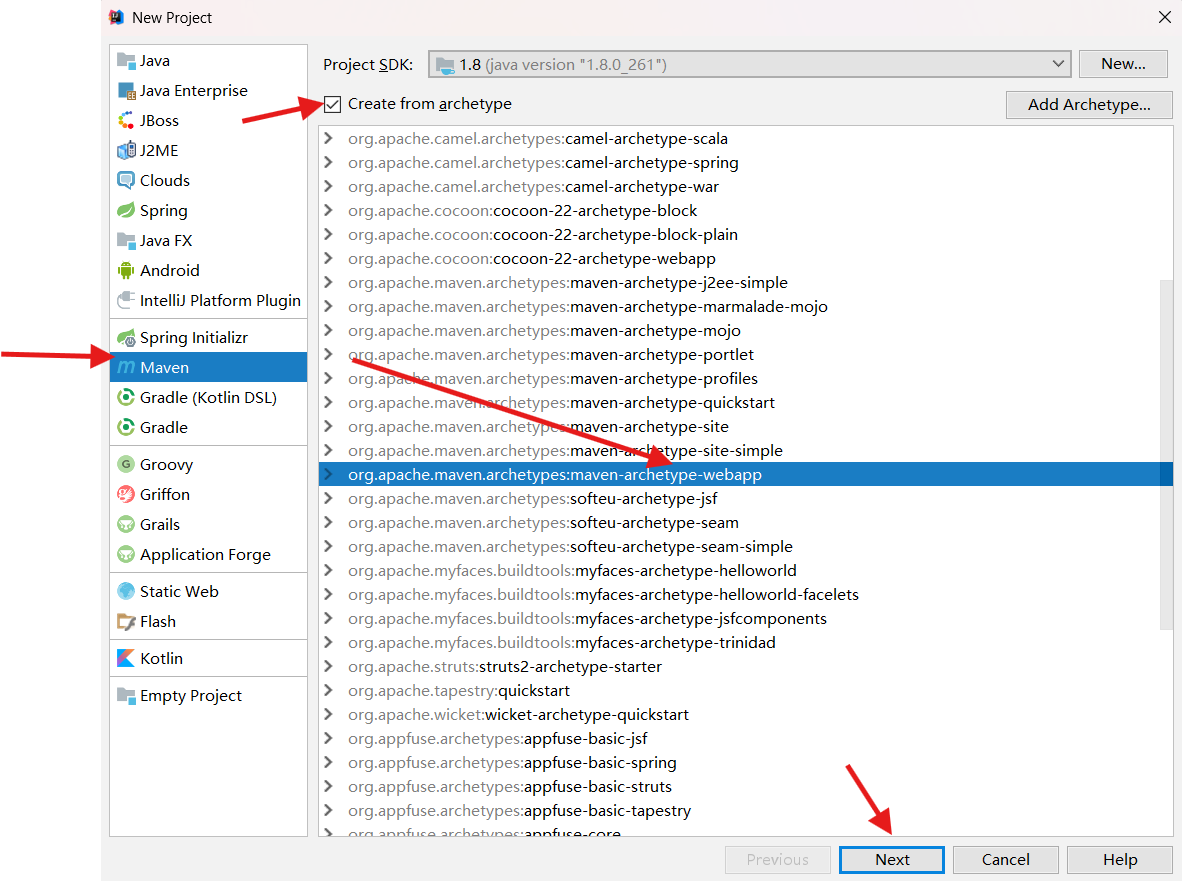Expand cocoon-22-archetype-block entry
This screenshot has width=1182, height=881.
click(328, 210)
